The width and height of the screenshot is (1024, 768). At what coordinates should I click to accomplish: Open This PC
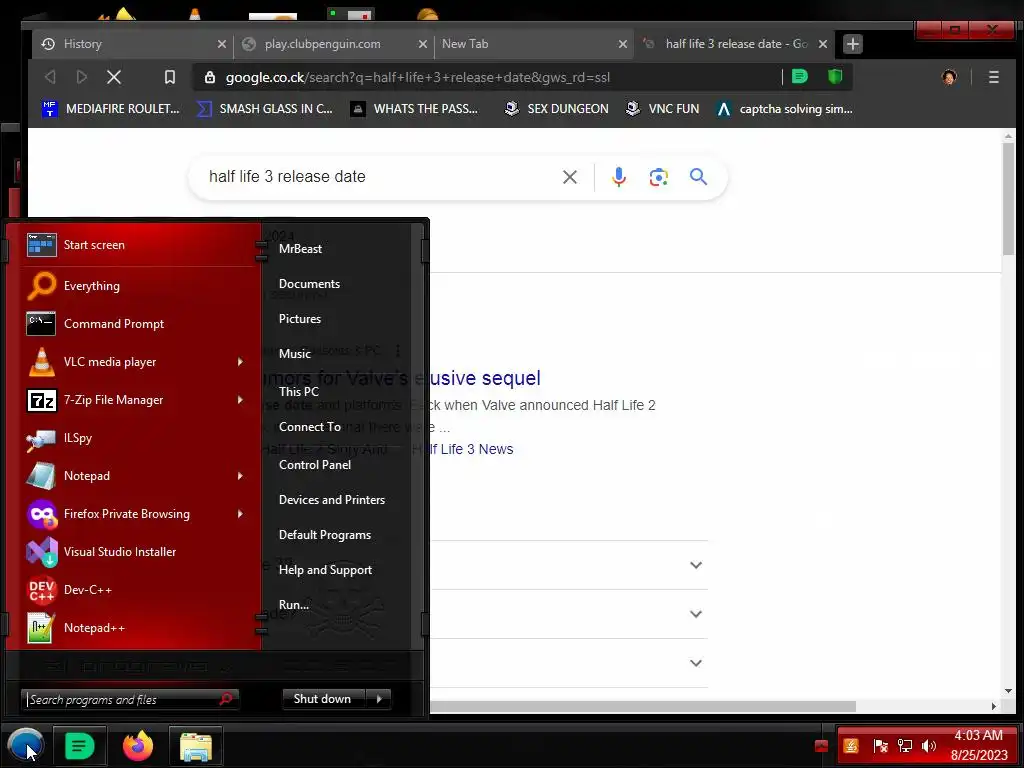(298, 392)
